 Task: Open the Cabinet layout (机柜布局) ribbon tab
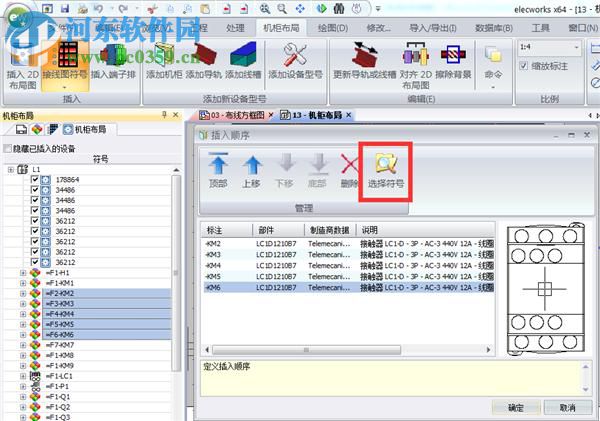pyautogui.click(x=281, y=28)
